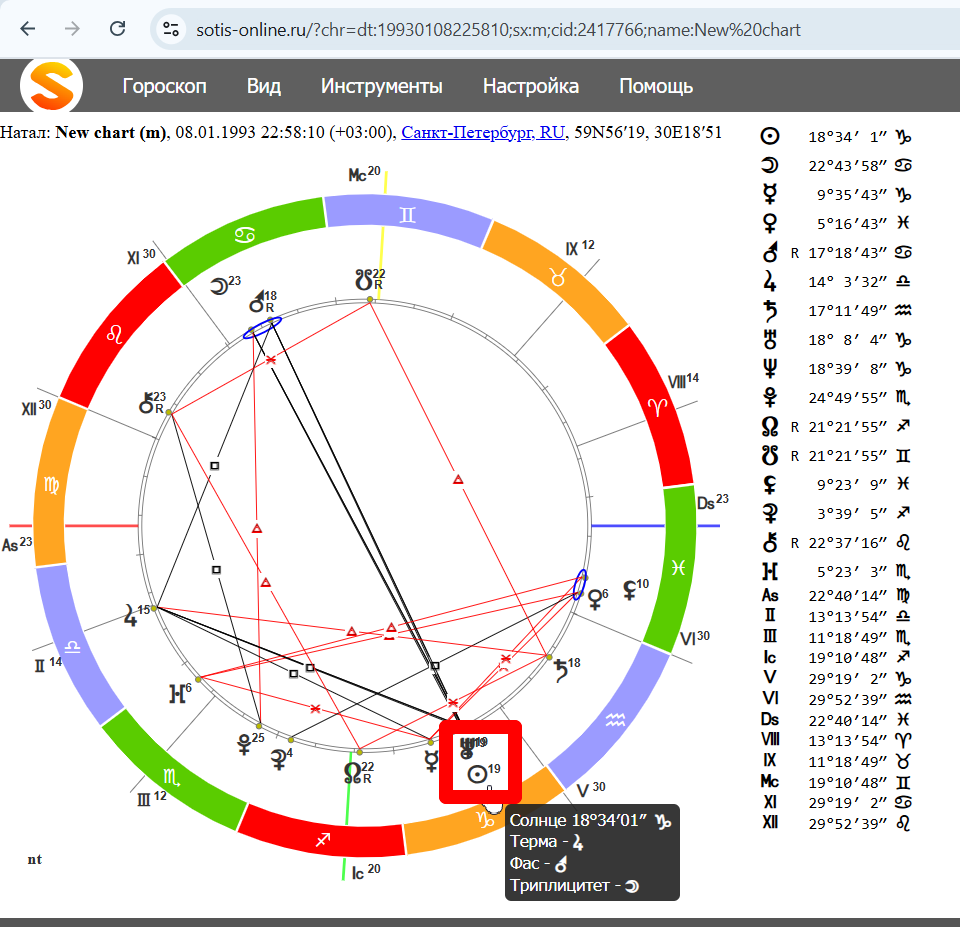Click Saturn position 17°11′49″ in the table
The height and width of the screenshot is (927, 960).
(847, 310)
